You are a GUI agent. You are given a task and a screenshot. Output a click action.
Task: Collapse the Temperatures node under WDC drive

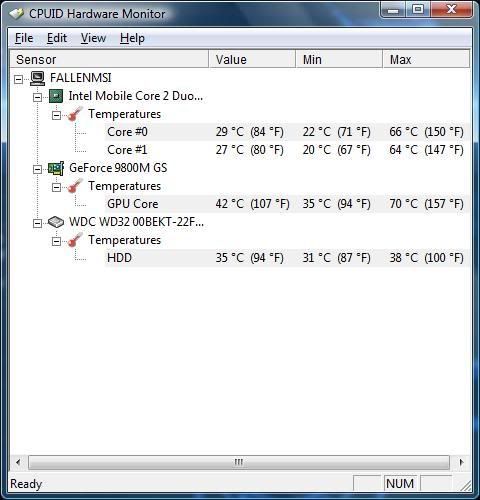pyautogui.click(x=57, y=241)
